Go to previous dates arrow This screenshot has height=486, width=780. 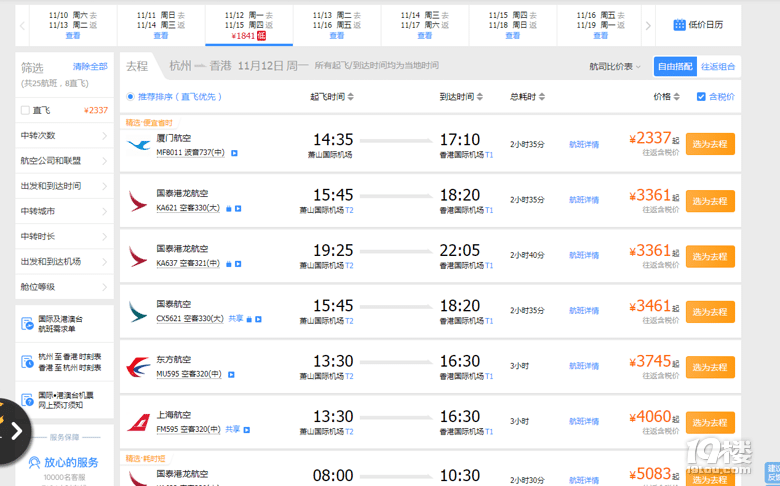point(22,25)
